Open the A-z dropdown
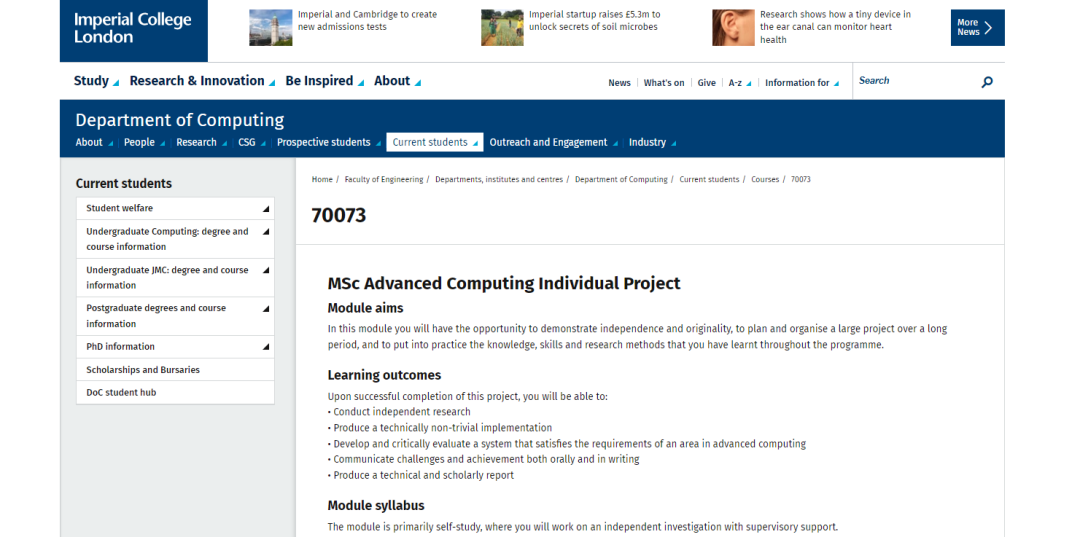This screenshot has height=537, width=1080. (x=740, y=83)
